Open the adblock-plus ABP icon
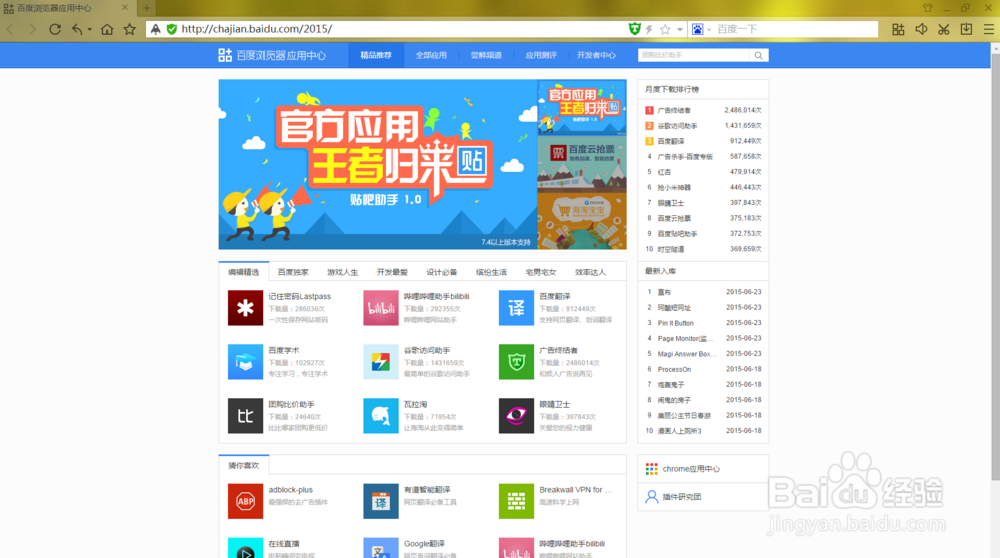1000x558 pixels. [x=246, y=501]
